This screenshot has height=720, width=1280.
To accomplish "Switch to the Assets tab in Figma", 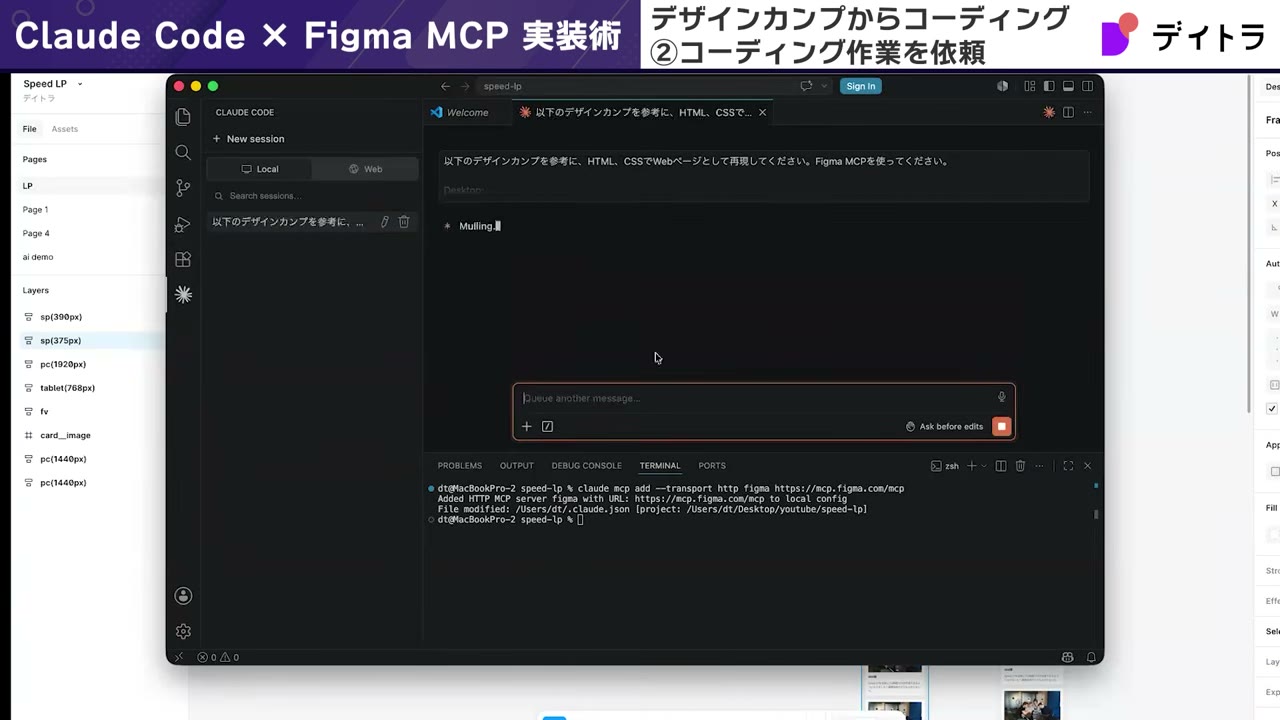I will 65,129.
